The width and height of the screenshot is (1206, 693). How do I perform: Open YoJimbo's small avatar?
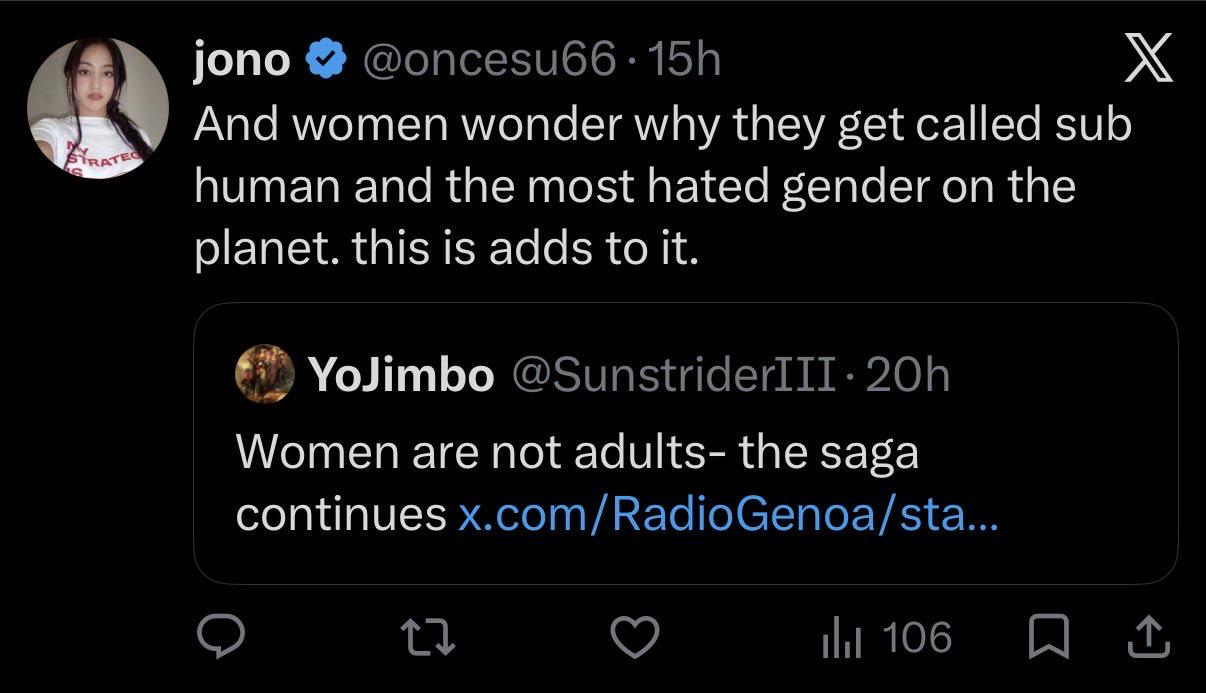click(264, 375)
